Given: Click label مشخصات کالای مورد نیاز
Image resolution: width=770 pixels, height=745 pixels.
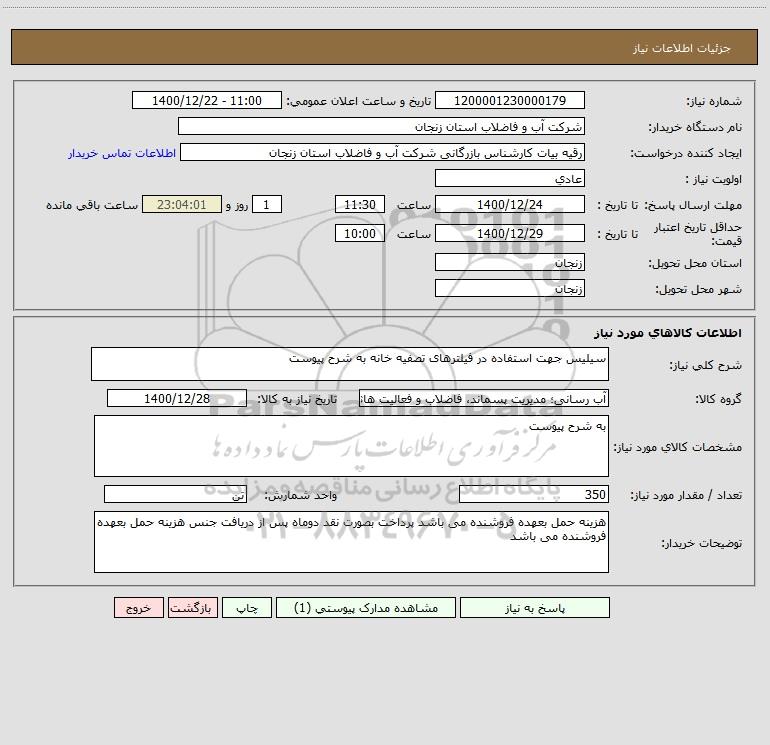Looking at the screenshot, I should click(x=678, y=447).
